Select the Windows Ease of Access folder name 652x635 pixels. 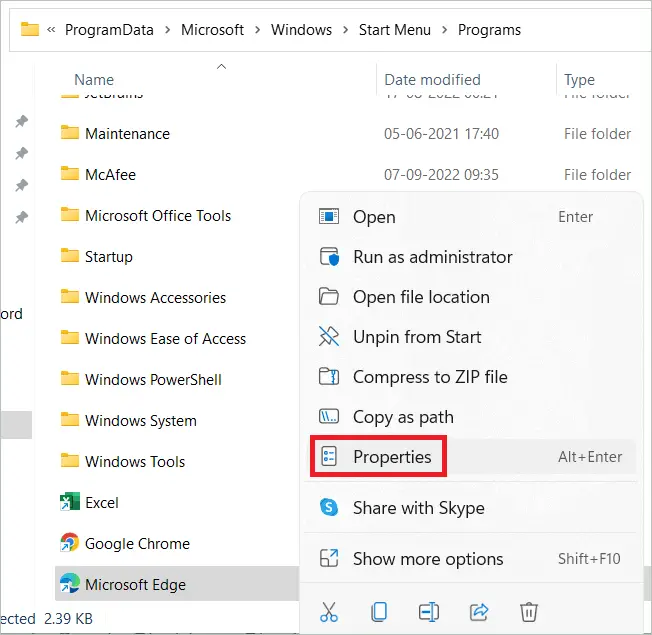click(165, 339)
